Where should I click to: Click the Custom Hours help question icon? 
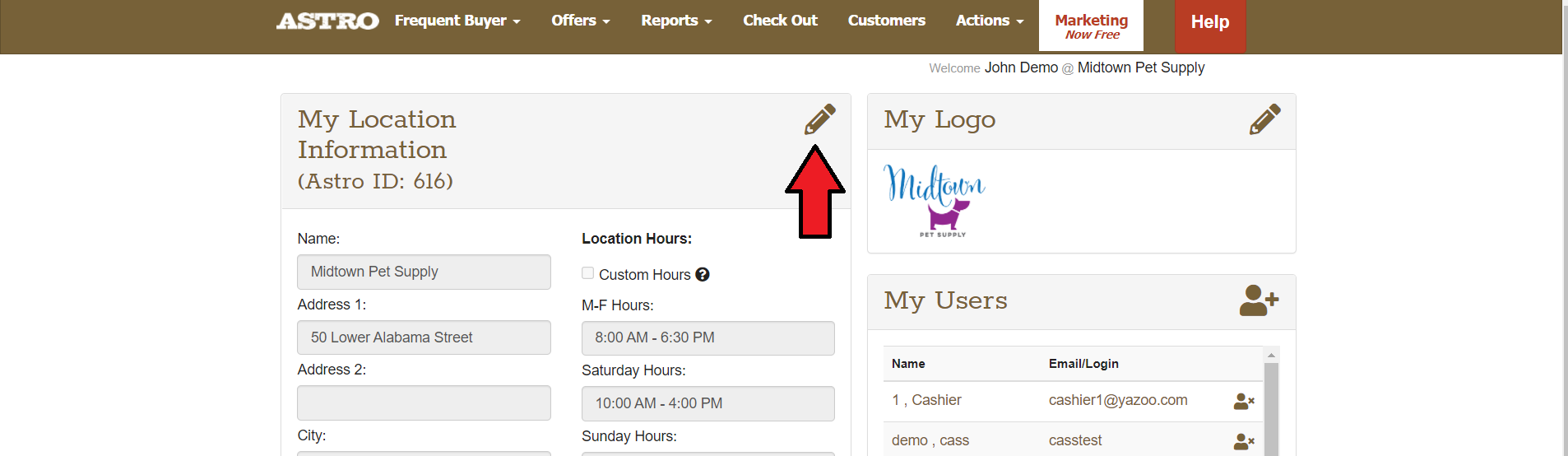[x=702, y=274]
